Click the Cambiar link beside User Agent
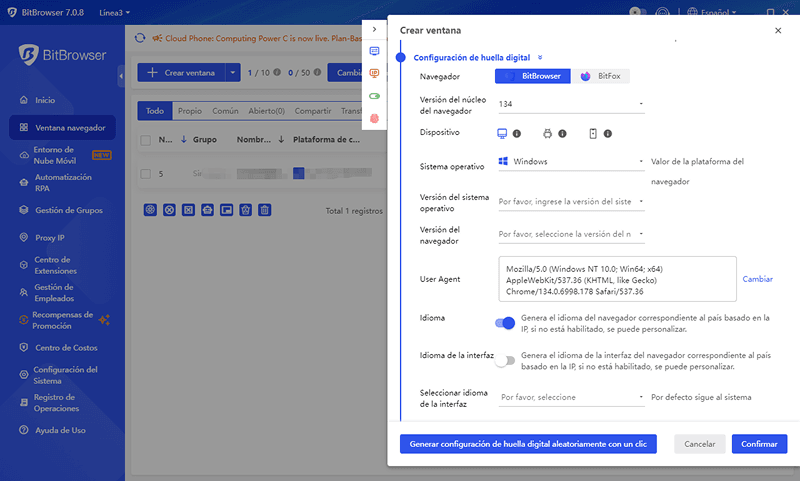 pyautogui.click(x=757, y=279)
